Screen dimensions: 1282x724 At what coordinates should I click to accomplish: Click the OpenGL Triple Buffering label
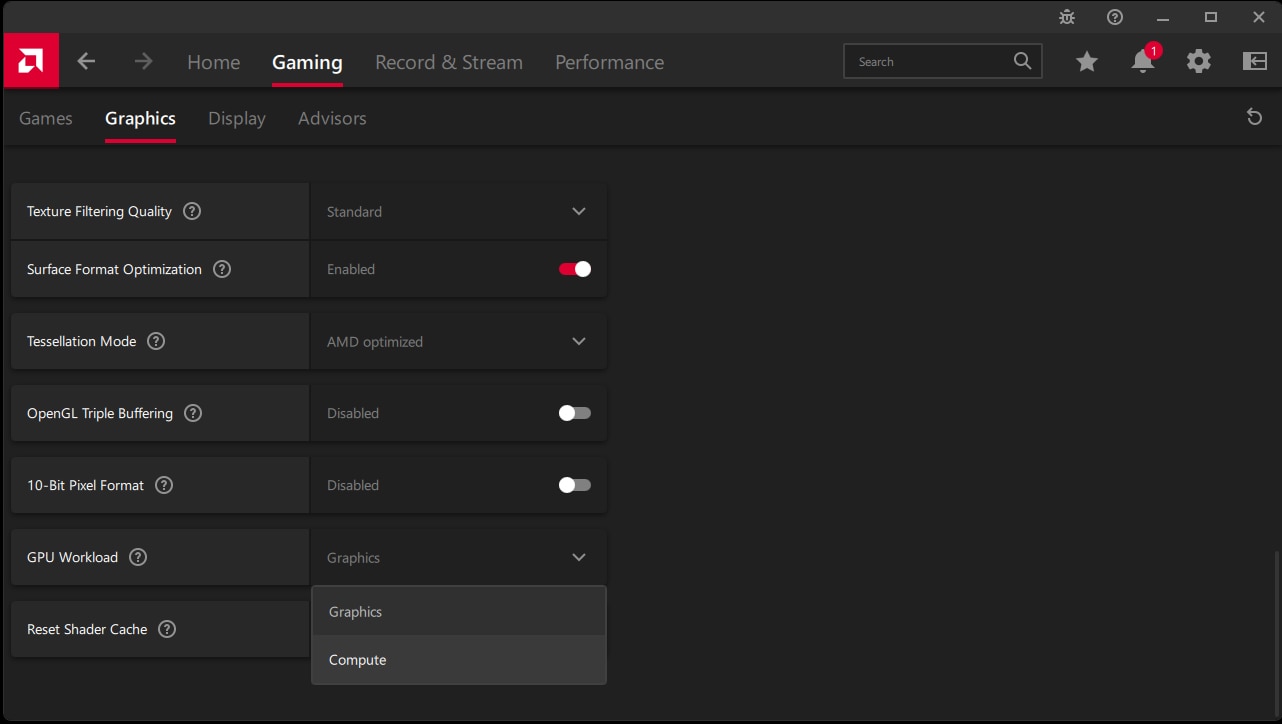click(100, 413)
